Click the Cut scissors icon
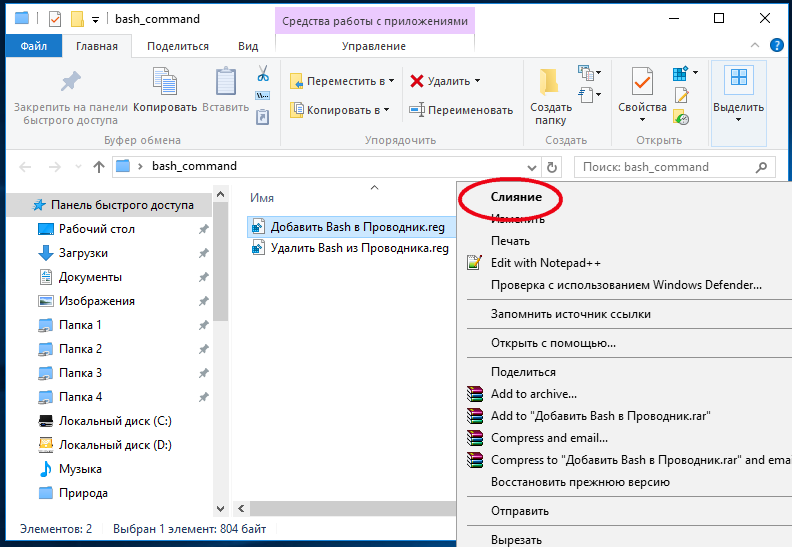This screenshot has width=792, height=547. tap(263, 73)
